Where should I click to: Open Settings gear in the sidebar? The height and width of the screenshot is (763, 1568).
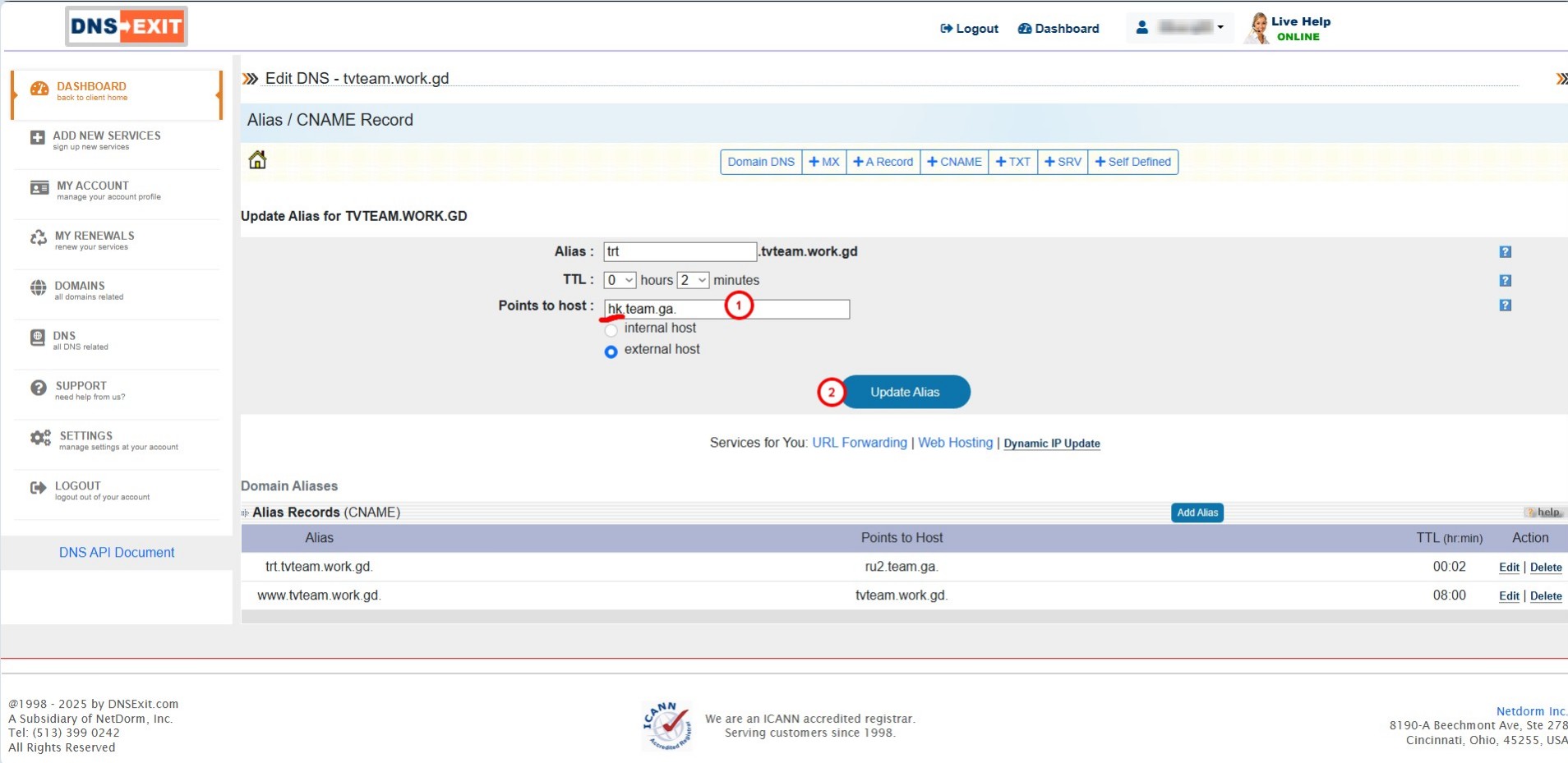pyautogui.click(x=40, y=439)
